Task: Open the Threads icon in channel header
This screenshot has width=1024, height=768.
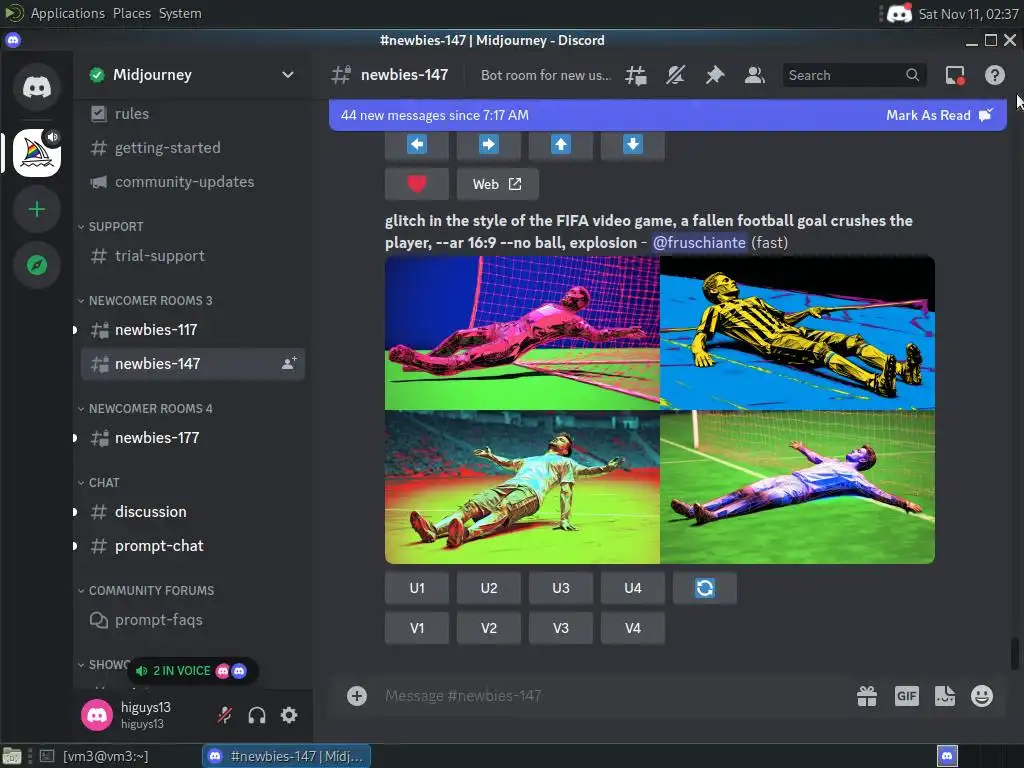Action: point(635,75)
